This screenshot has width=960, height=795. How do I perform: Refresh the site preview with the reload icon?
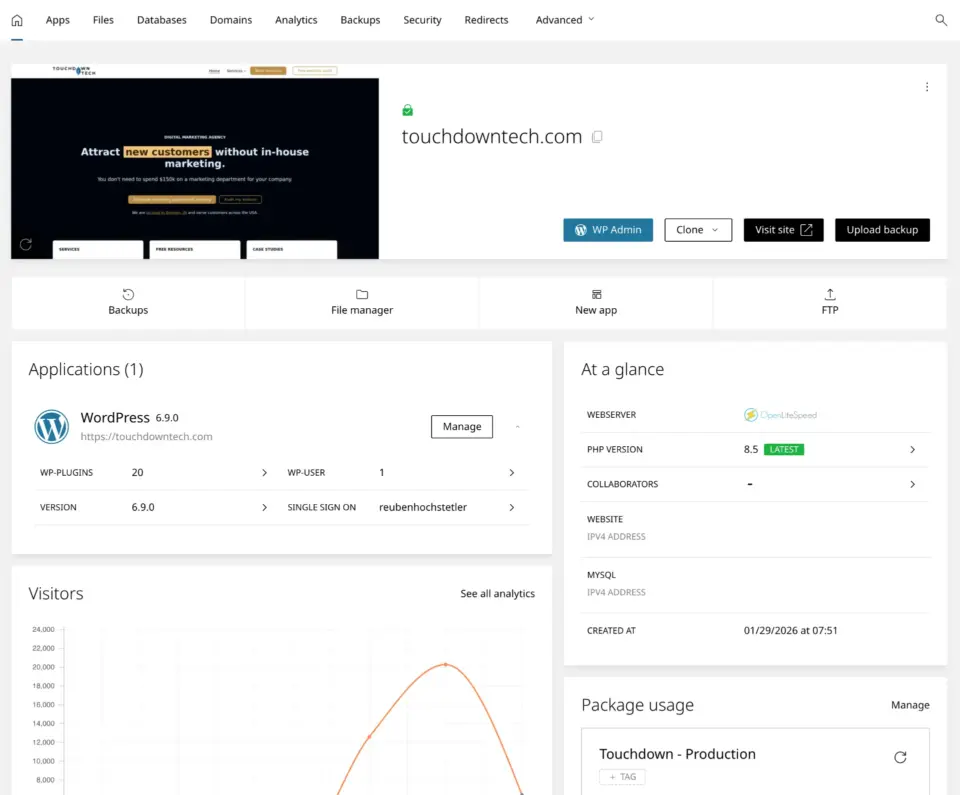pos(25,244)
